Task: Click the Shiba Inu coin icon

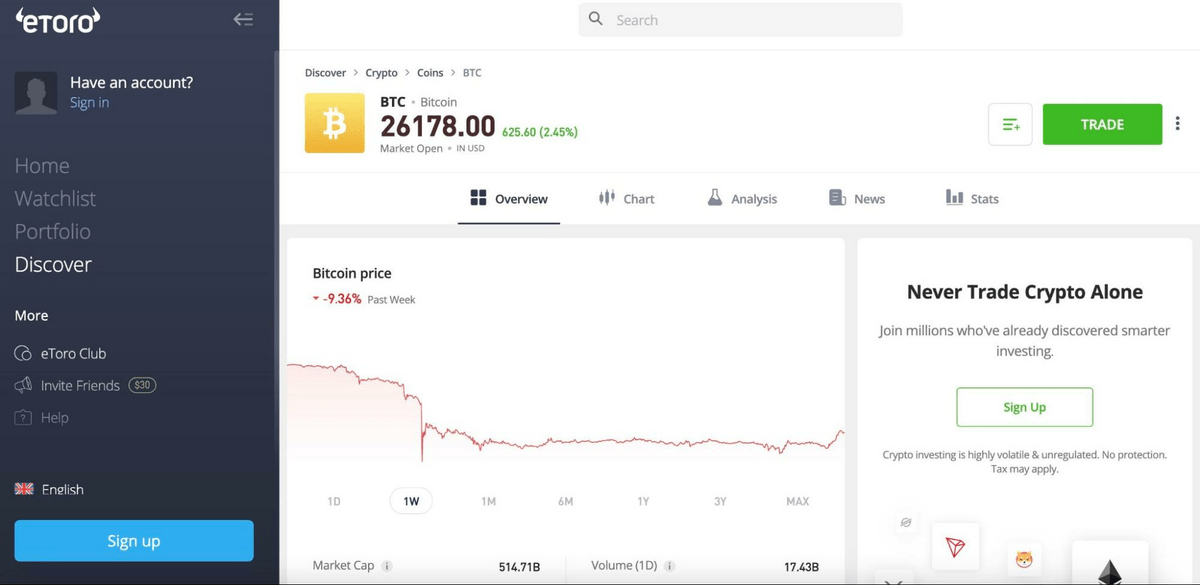Action: (x=1025, y=560)
